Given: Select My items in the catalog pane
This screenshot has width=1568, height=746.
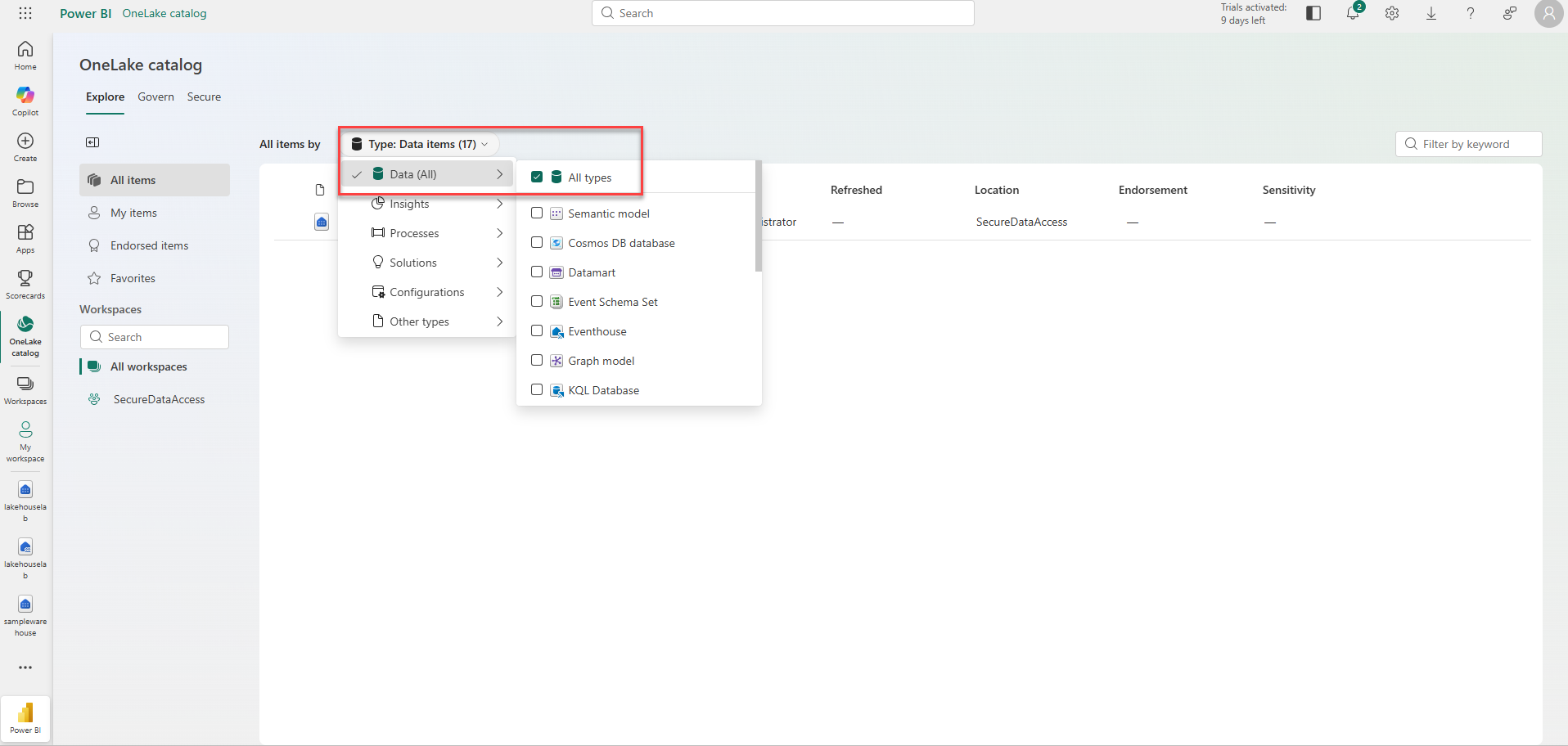Looking at the screenshot, I should (x=155, y=213).
